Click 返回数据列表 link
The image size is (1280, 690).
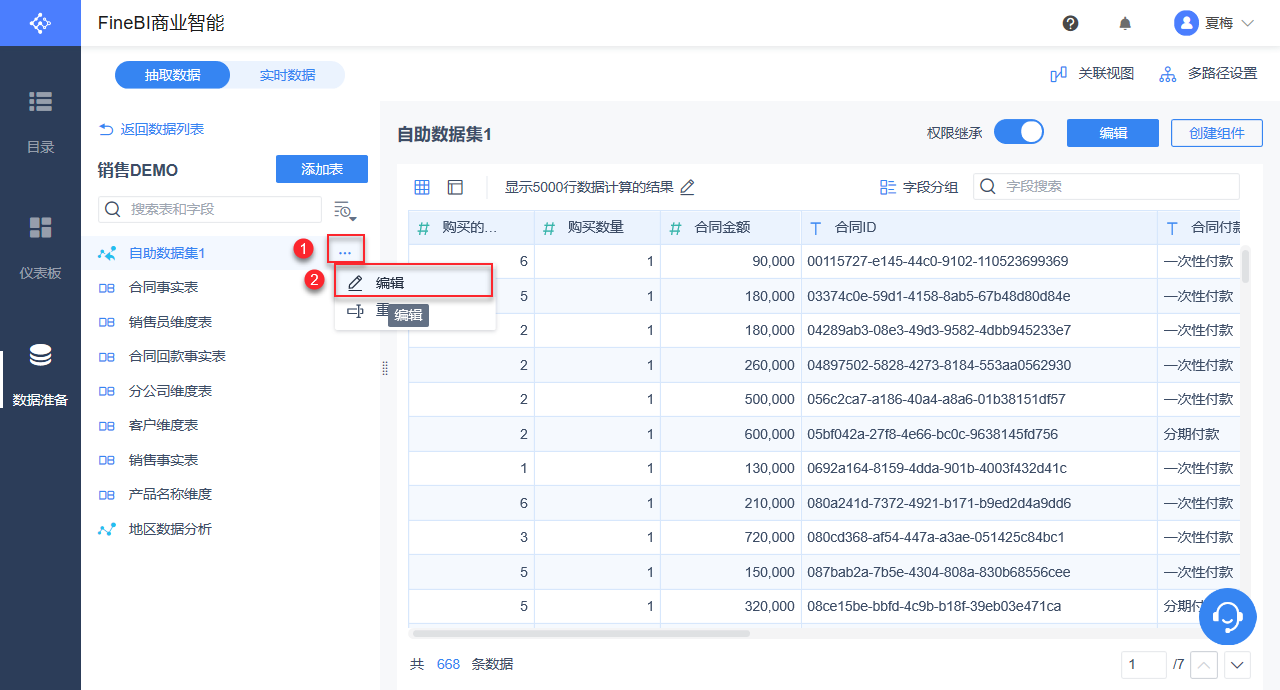click(152, 129)
